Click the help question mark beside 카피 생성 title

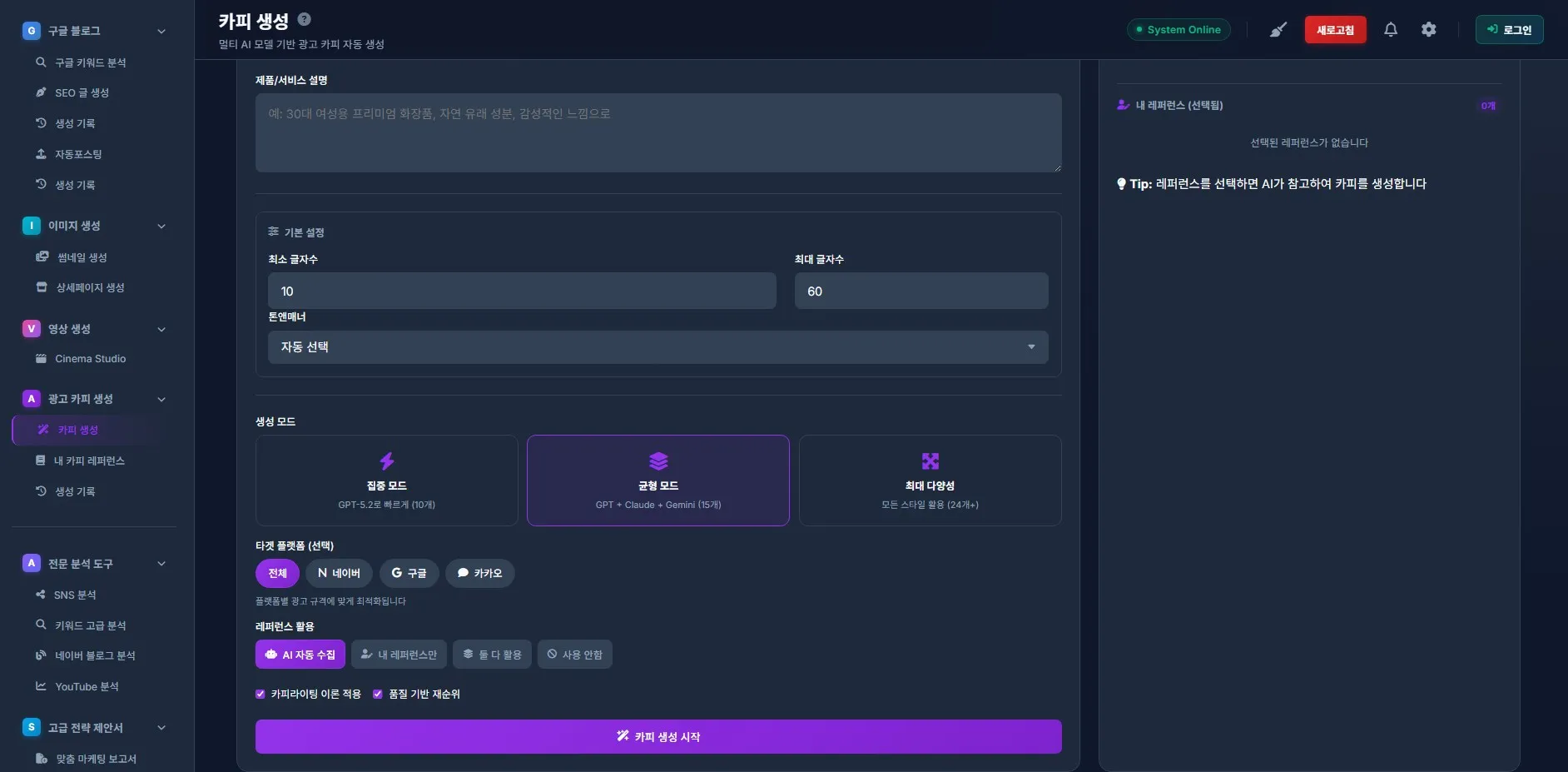point(305,19)
